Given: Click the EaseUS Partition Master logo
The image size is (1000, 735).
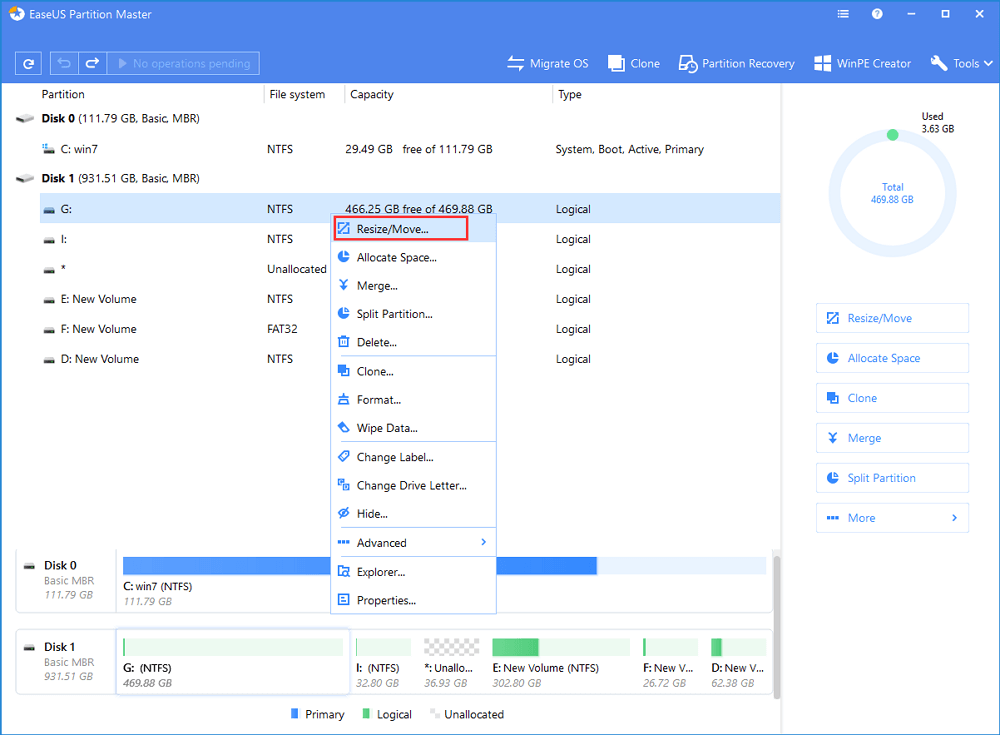Looking at the screenshot, I should [17, 14].
